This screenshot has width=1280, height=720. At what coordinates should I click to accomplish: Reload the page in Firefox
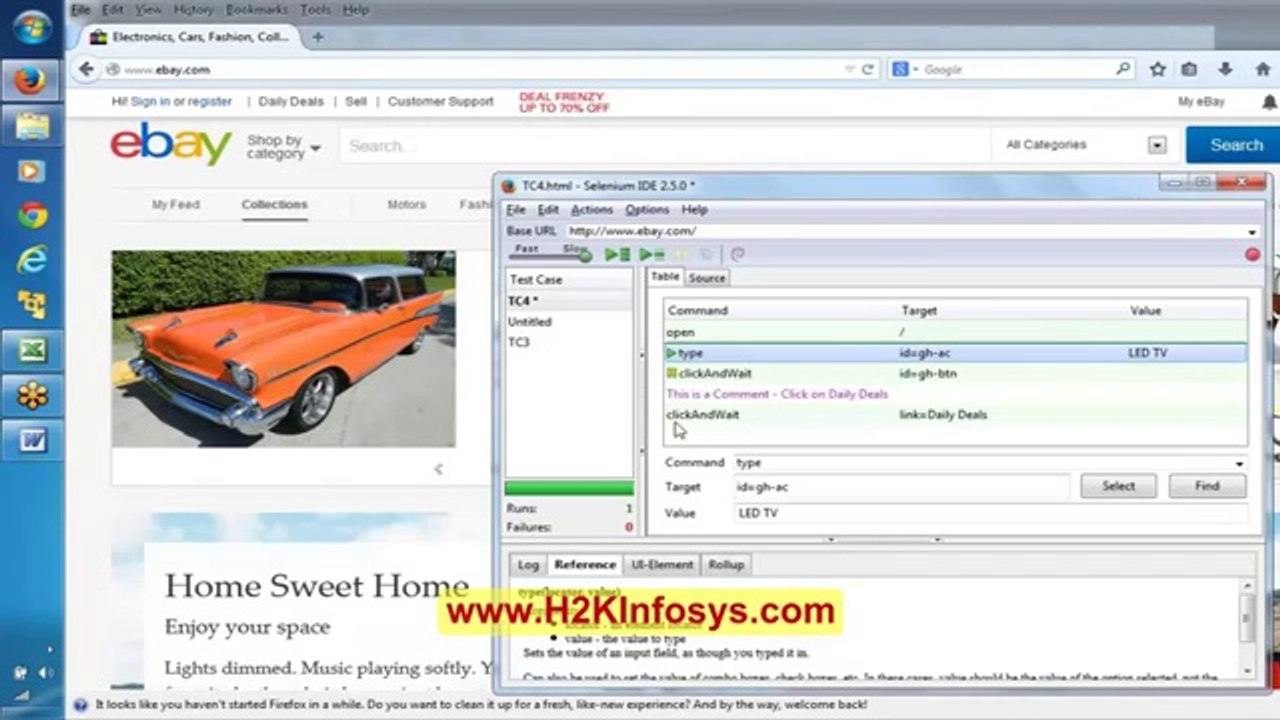click(867, 69)
